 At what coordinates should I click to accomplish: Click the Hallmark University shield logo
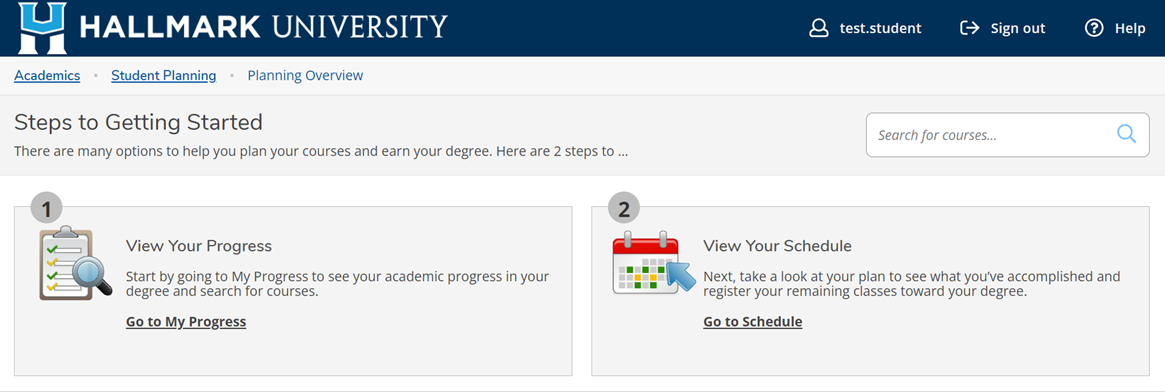point(42,28)
